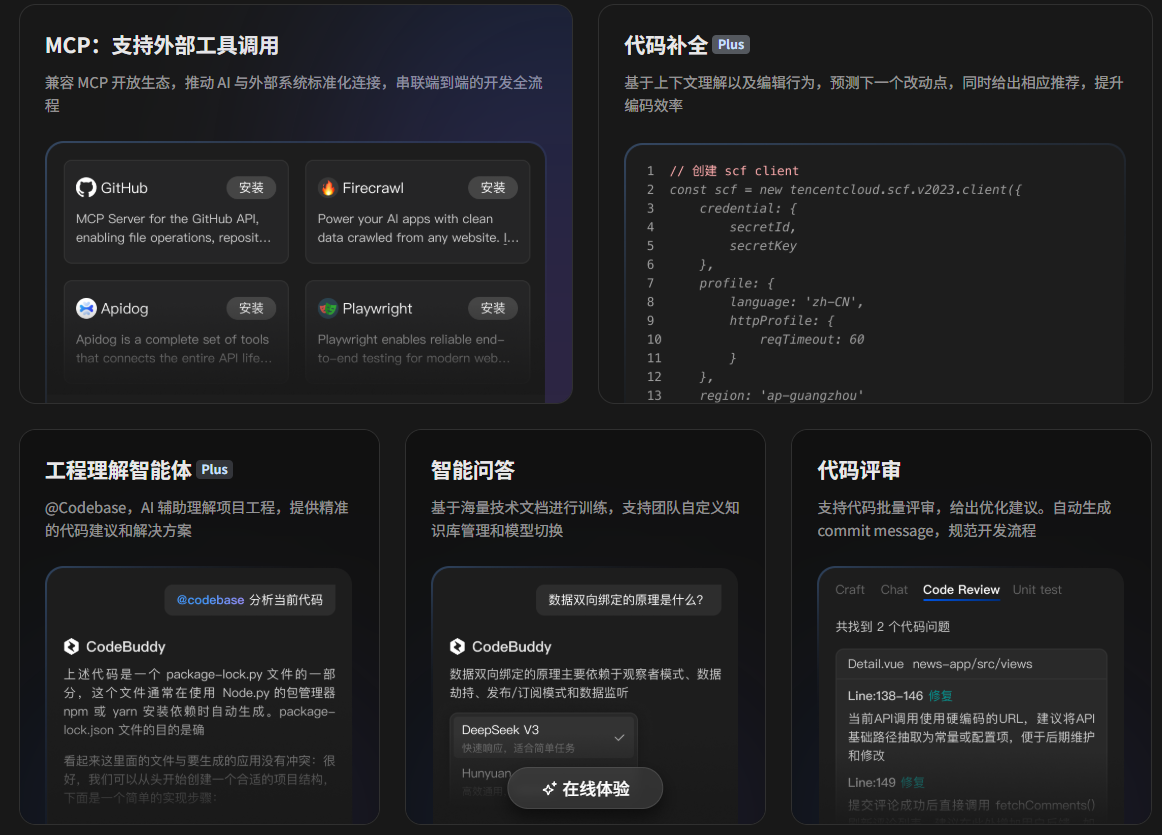1162x835 pixels.
Task: Install the GitHub MCP Server via 安装
Action: point(252,187)
